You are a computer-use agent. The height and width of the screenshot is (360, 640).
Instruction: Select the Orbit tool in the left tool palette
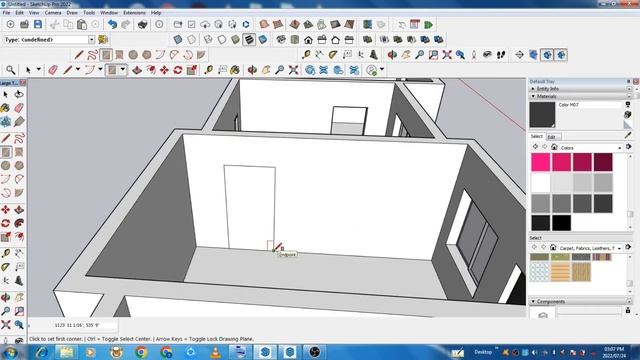click(x=6, y=298)
